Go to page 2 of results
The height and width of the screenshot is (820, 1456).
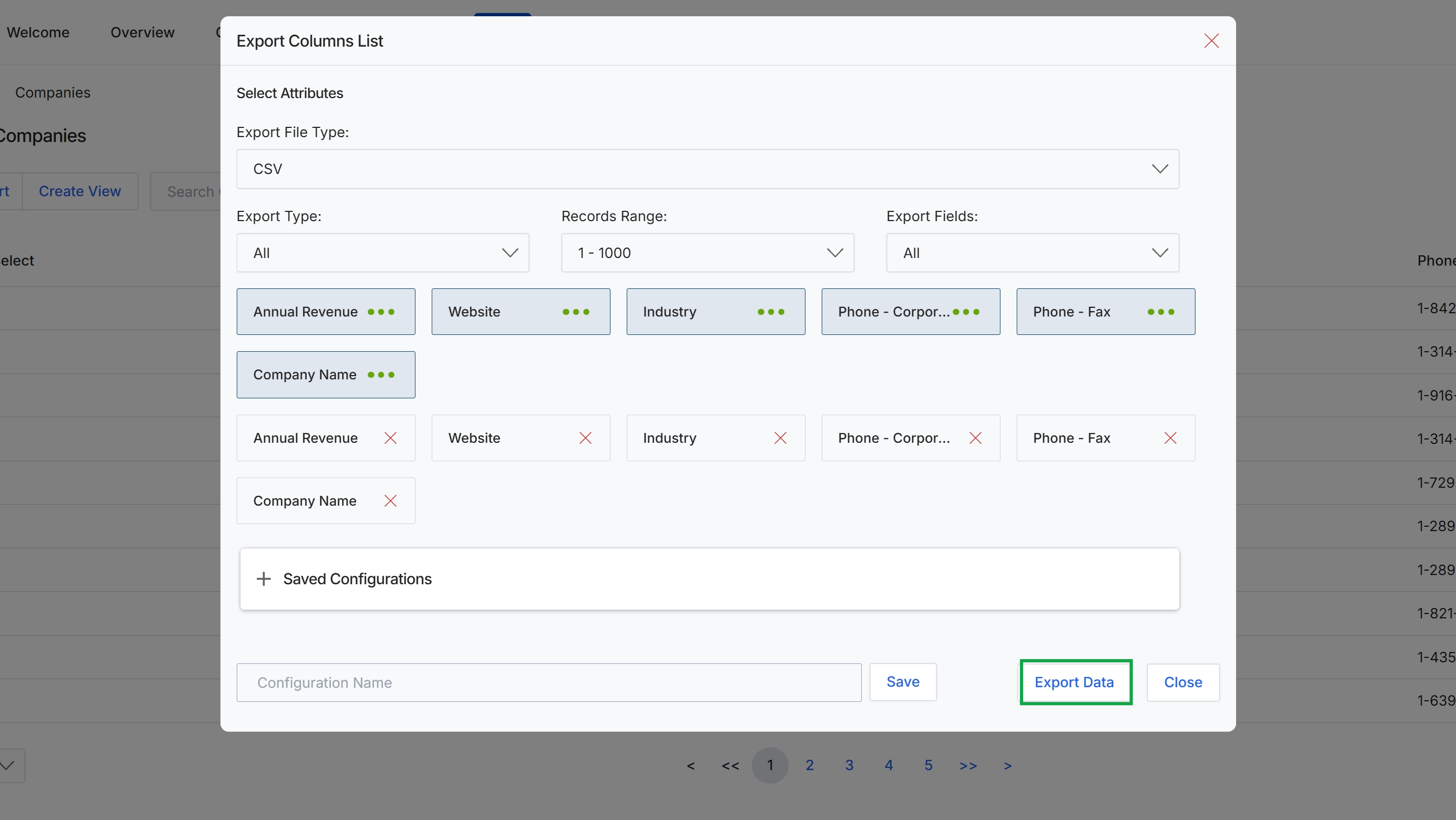(809, 765)
